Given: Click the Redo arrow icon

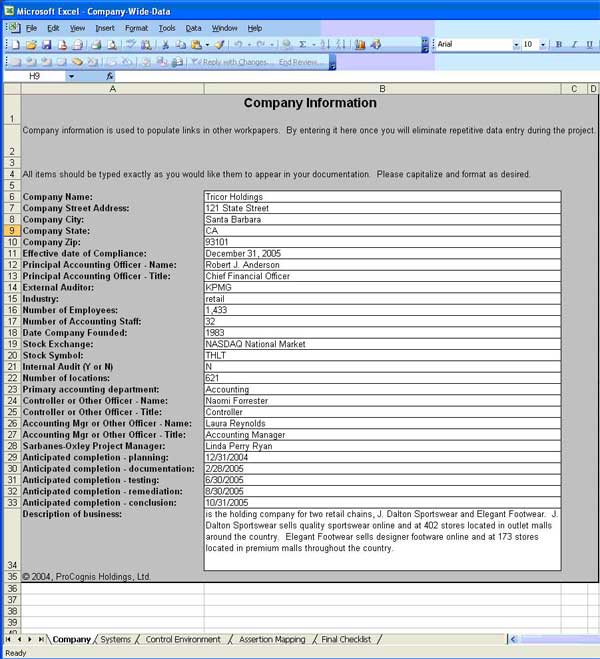Looking at the screenshot, I should coord(261,44).
